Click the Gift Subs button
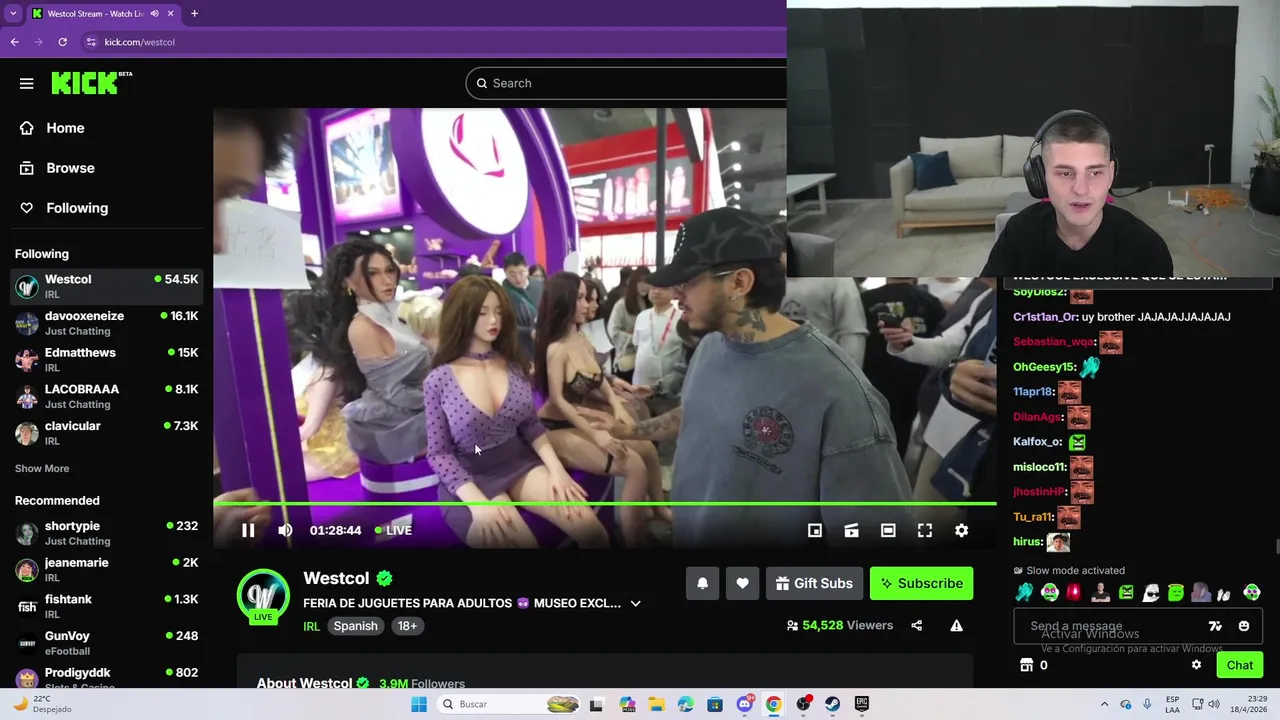 814,584
